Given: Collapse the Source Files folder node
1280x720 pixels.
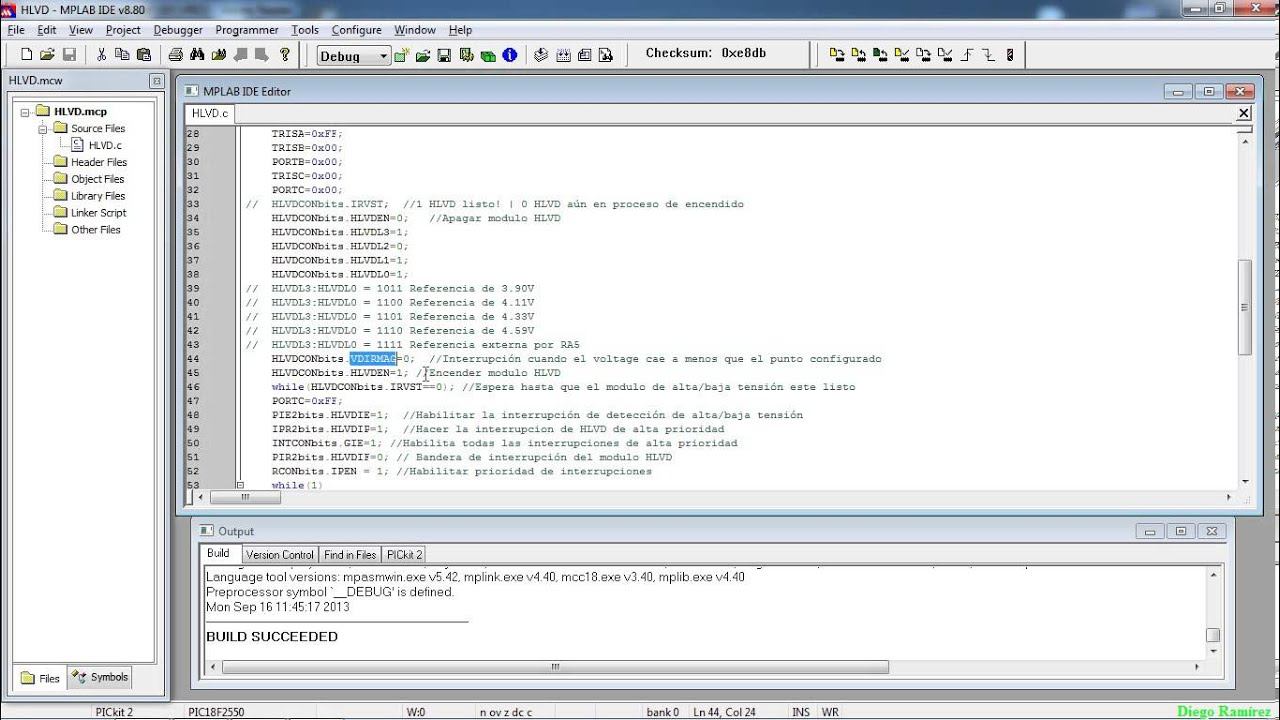Looking at the screenshot, I should [x=43, y=129].
